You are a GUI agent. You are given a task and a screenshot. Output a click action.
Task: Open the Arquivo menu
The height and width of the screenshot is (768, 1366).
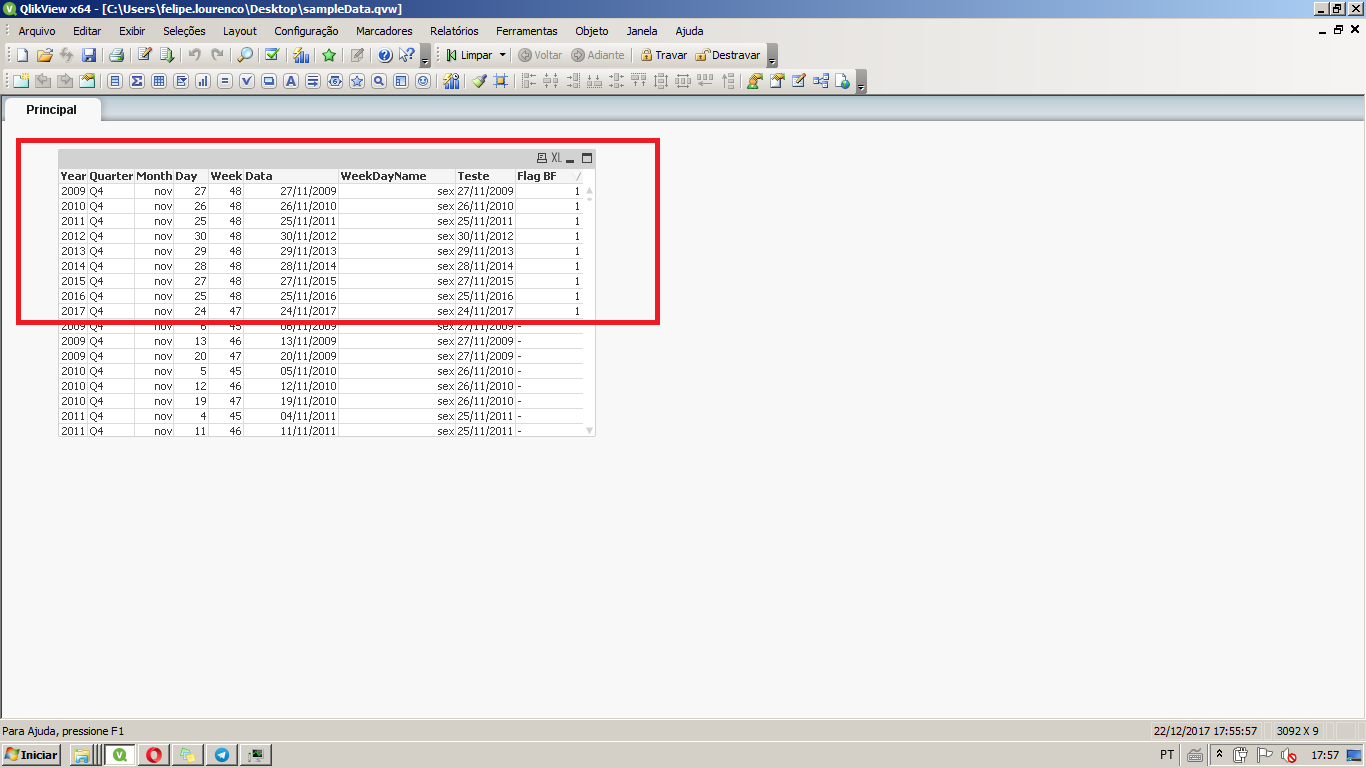[37, 31]
